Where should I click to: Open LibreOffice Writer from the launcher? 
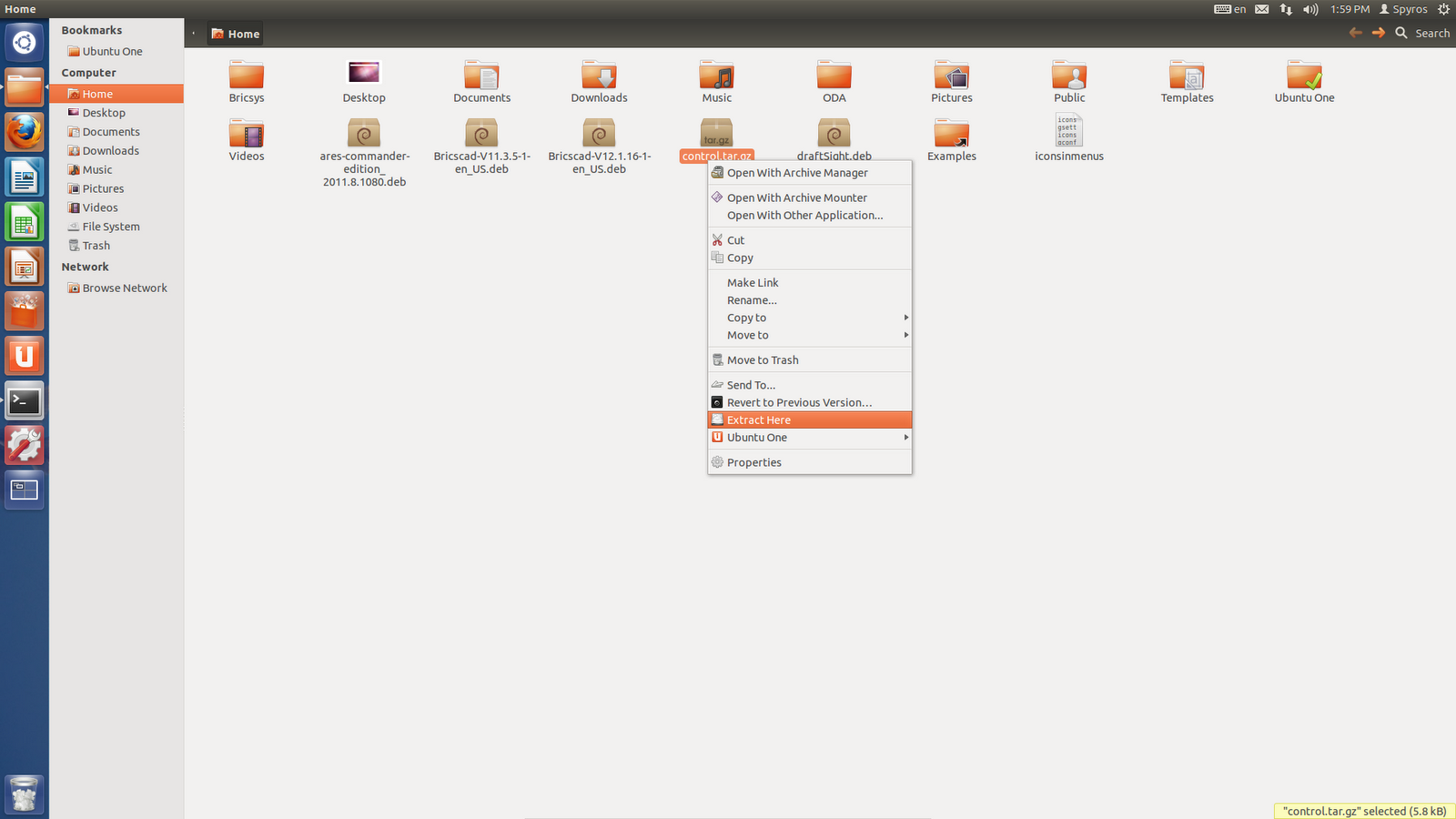(25, 177)
